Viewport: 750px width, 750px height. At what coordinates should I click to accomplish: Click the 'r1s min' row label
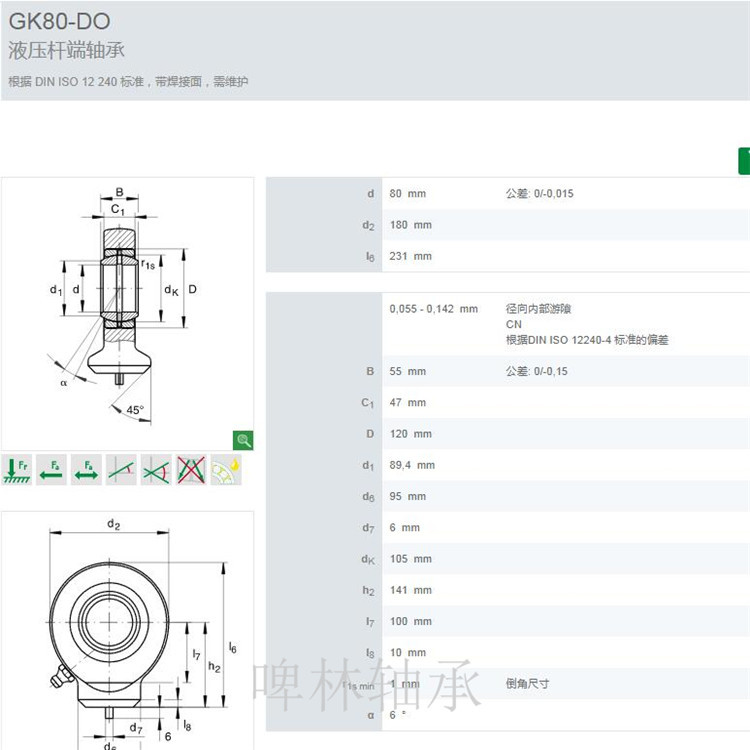[358, 685]
